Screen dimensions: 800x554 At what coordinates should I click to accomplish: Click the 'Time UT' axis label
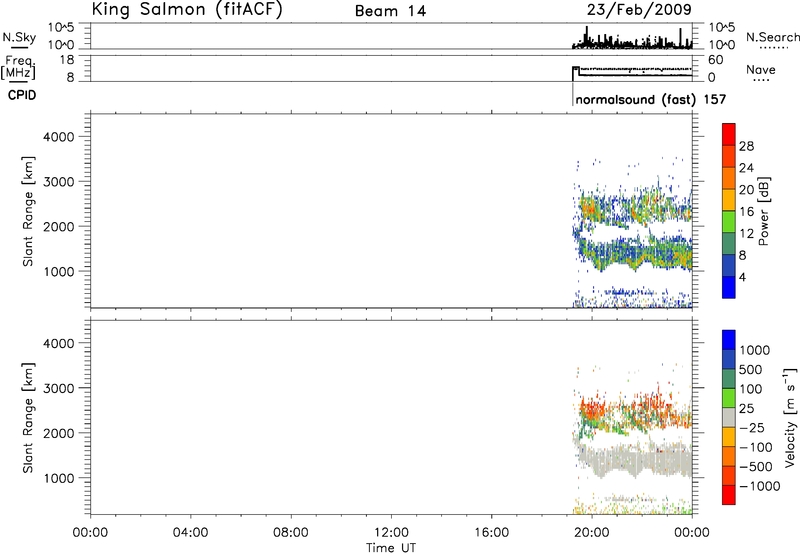pos(391,548)
